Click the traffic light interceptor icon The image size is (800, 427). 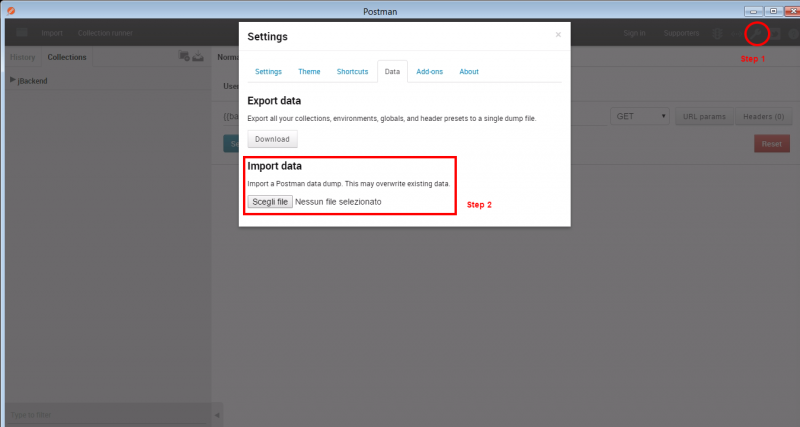point(717,34)
